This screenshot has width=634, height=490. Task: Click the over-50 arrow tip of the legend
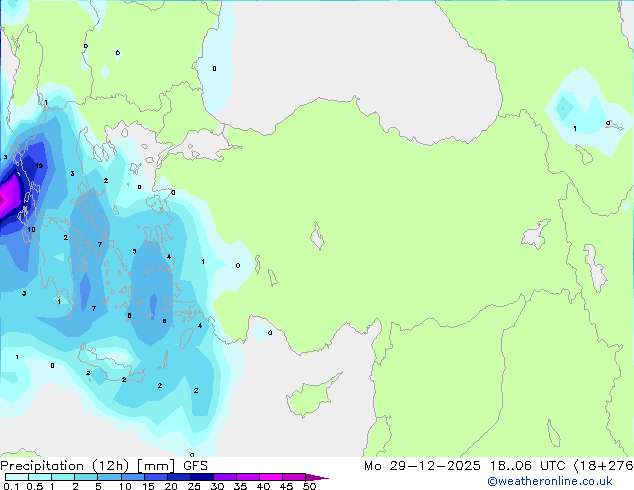click(317, 477)
